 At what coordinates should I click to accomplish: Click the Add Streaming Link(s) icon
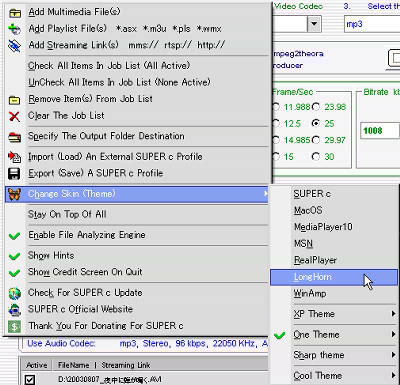point(14,46)
